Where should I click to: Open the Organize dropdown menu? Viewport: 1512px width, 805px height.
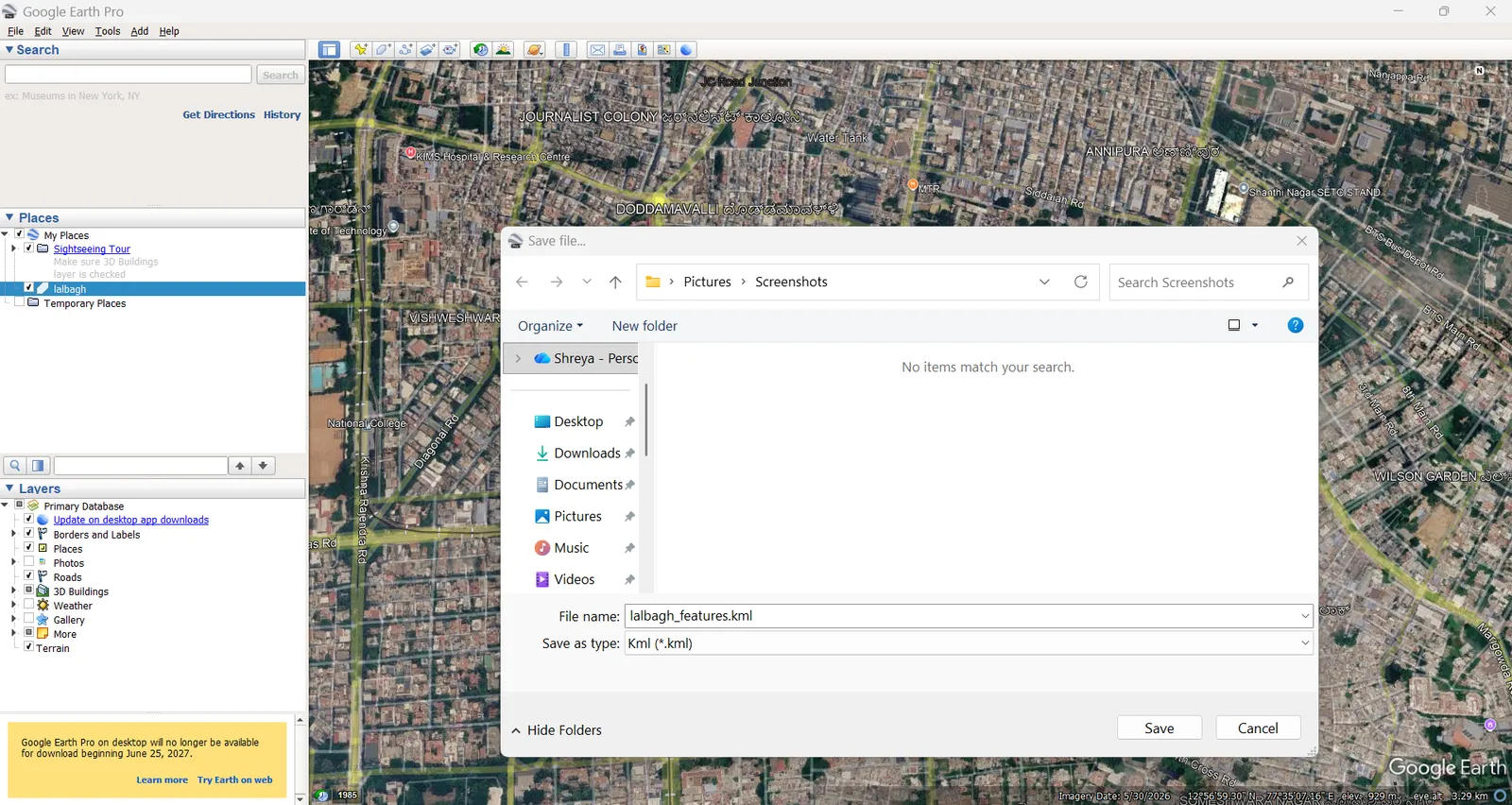pyautogui.click(x=550, y=326)
